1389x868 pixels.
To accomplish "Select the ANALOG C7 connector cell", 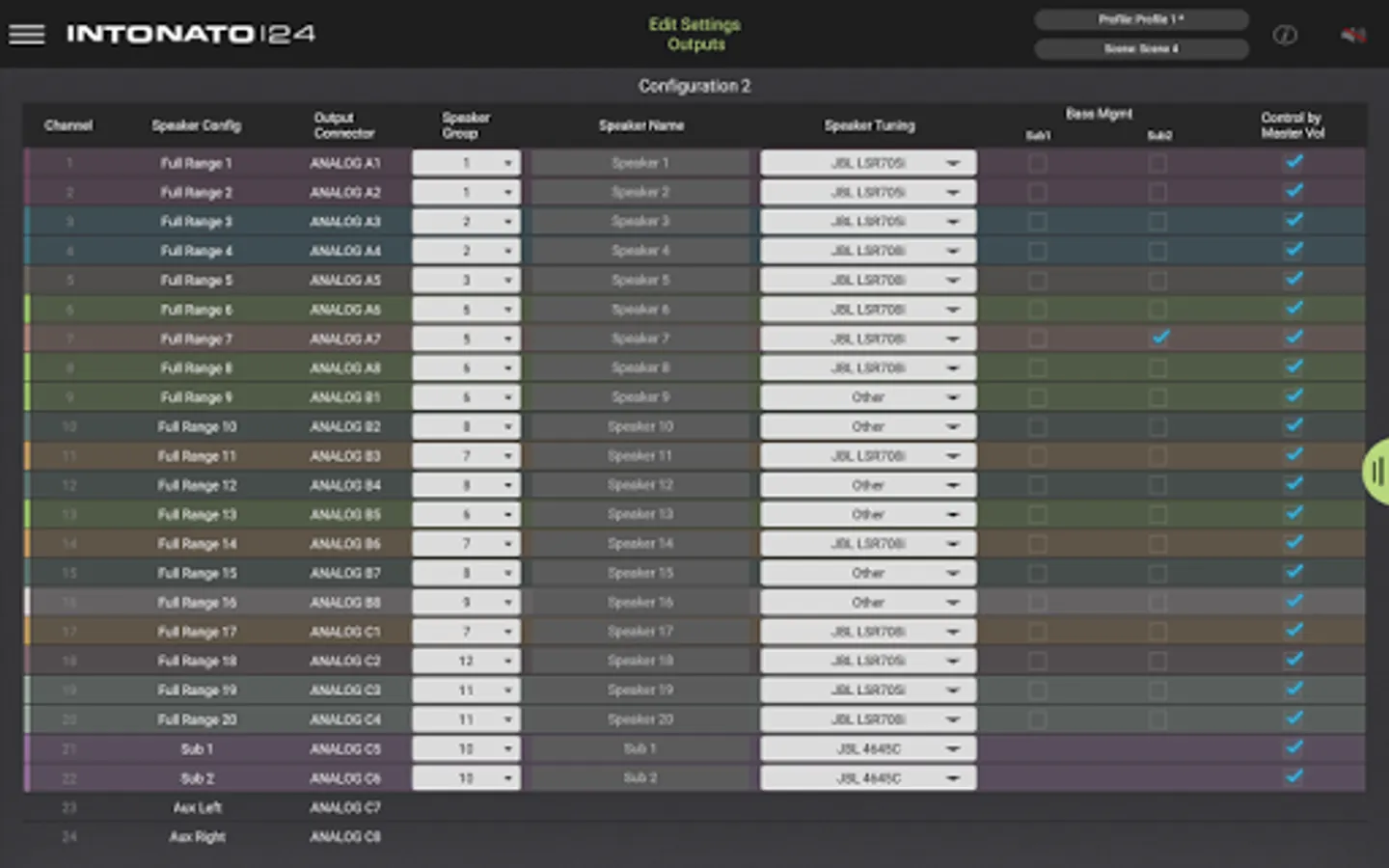I will [x=344, y=807].
